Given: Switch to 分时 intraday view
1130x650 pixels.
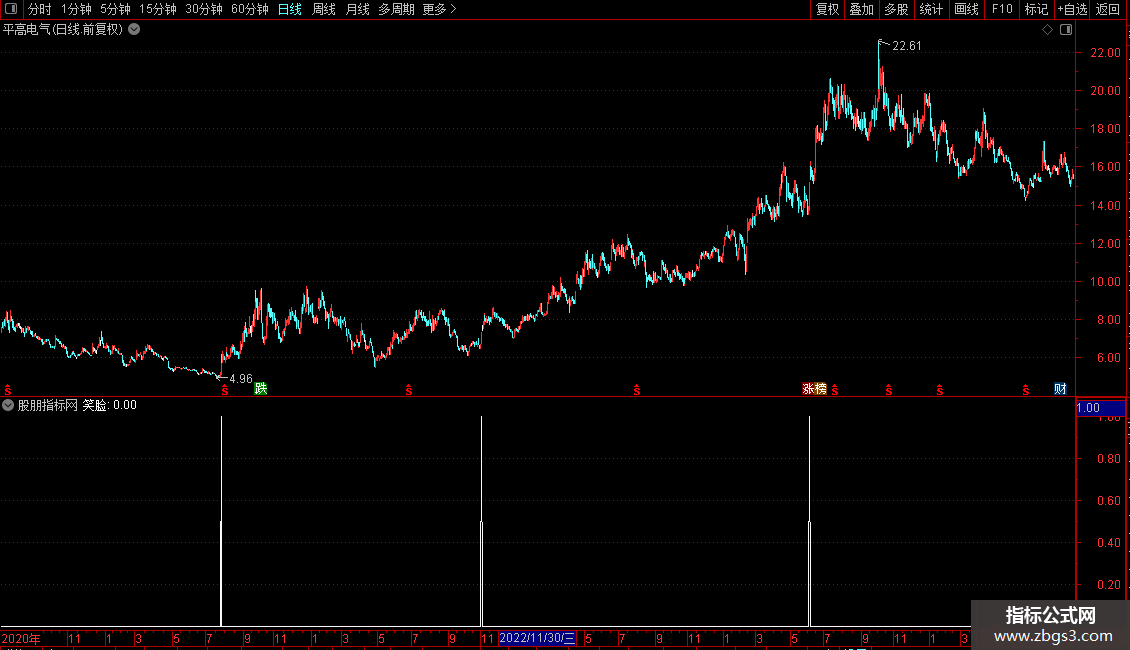Looking at the screenshot, I should [40, 9].
